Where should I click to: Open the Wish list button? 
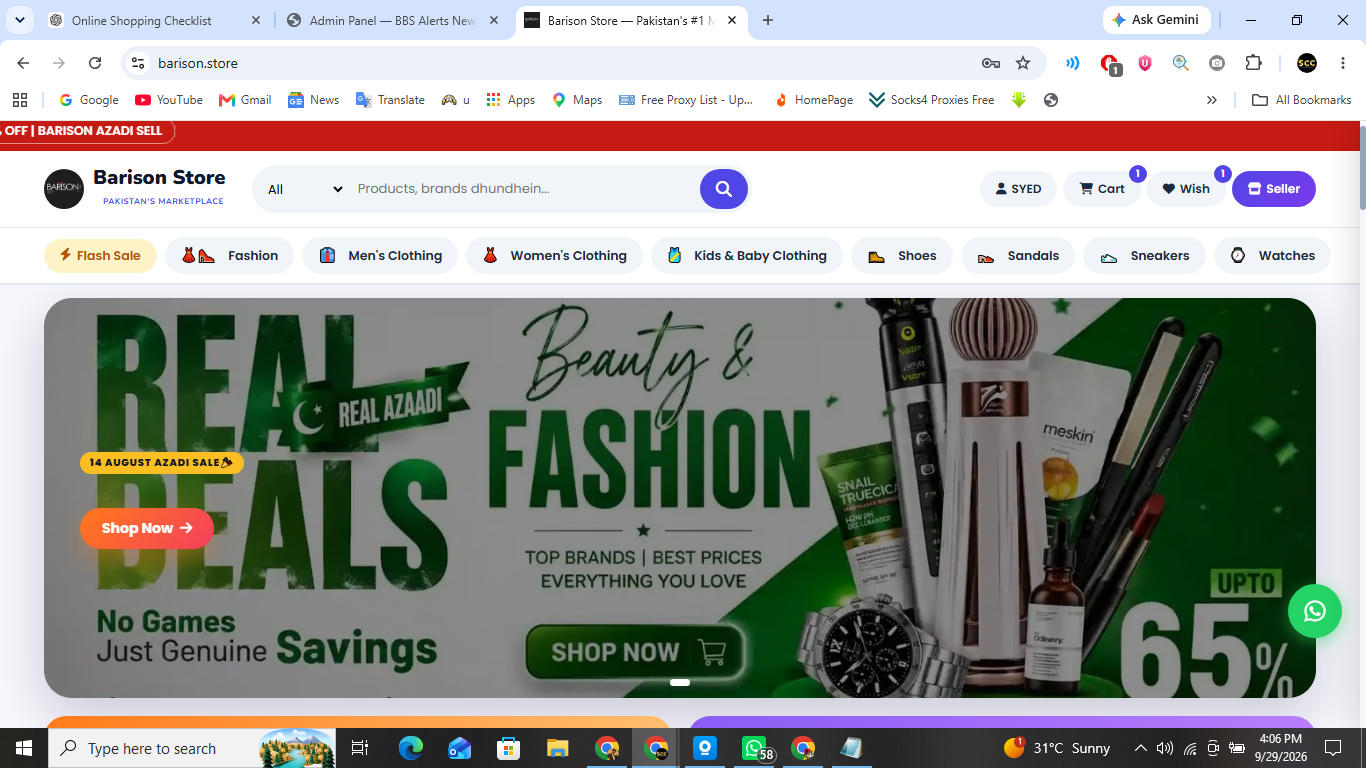(x=1185, y=189)
